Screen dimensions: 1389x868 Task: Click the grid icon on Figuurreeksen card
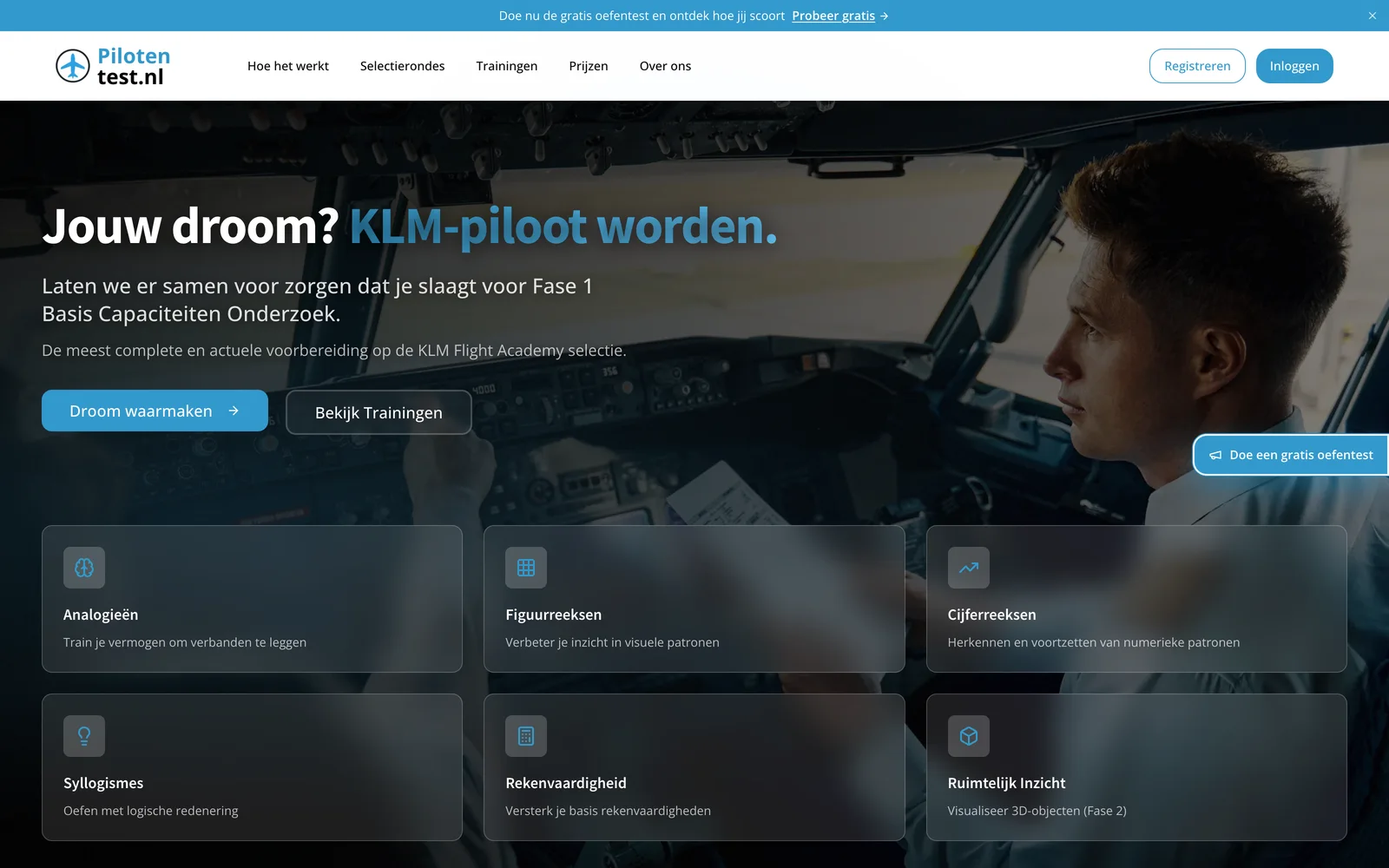click(x=526, y=568)
